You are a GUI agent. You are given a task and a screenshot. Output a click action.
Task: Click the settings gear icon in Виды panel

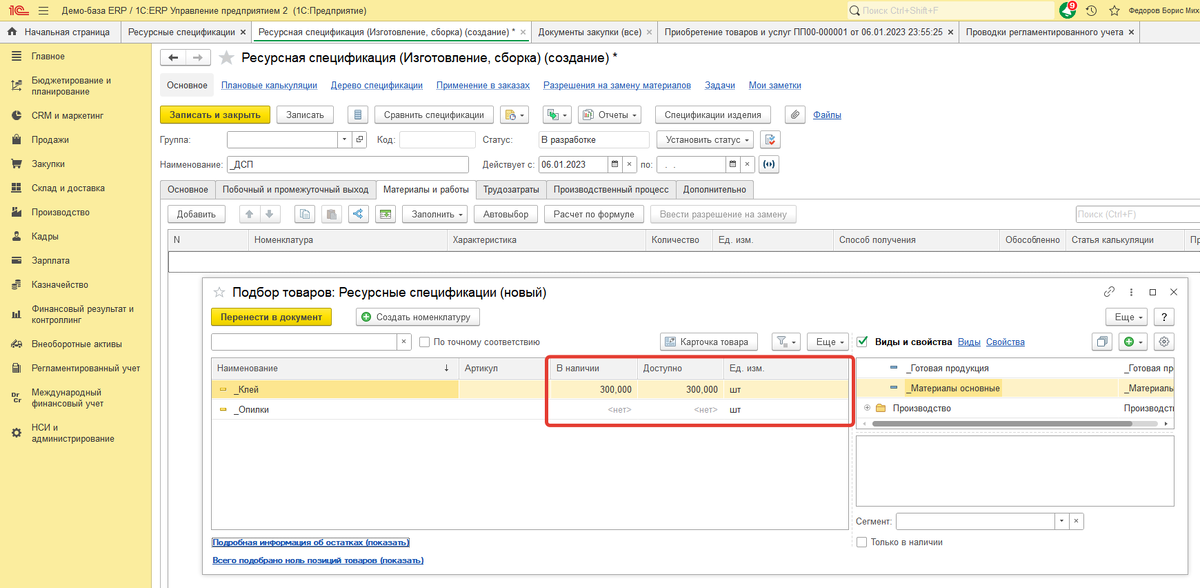1164,342
